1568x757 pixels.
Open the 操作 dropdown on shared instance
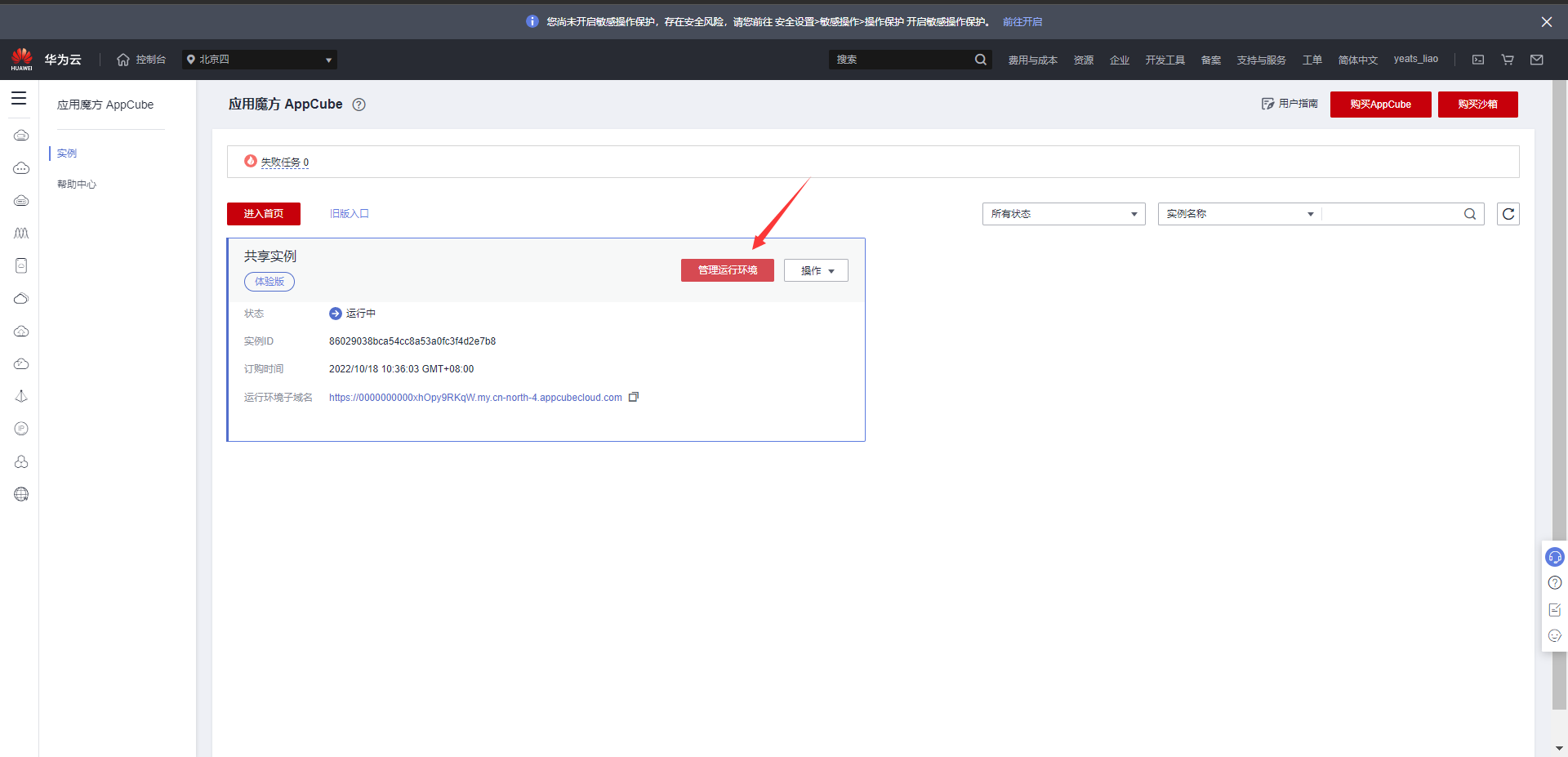[x=816, y=270]
